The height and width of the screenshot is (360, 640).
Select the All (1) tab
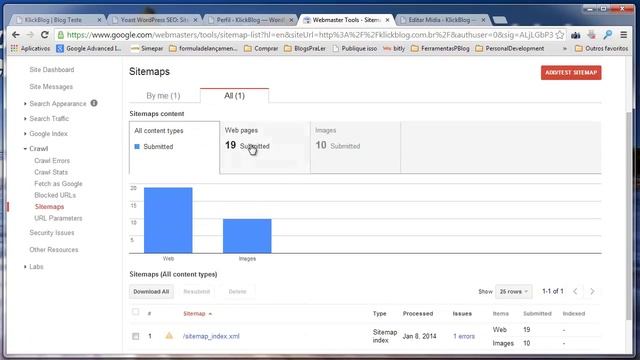pyautogui.click(x=234, y=96)
